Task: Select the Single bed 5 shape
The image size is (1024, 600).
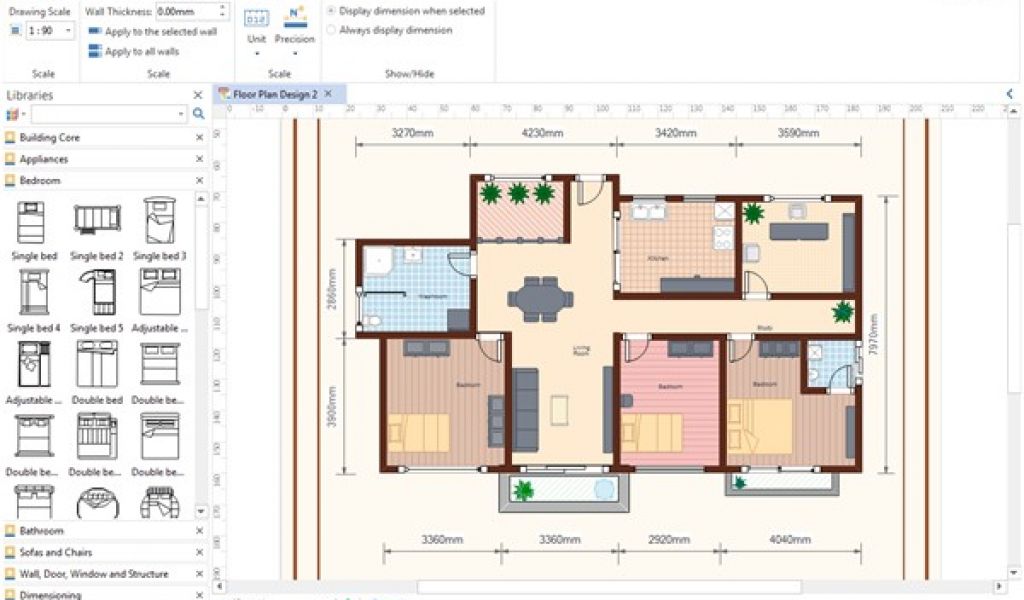Action: [x=96, y=293]
